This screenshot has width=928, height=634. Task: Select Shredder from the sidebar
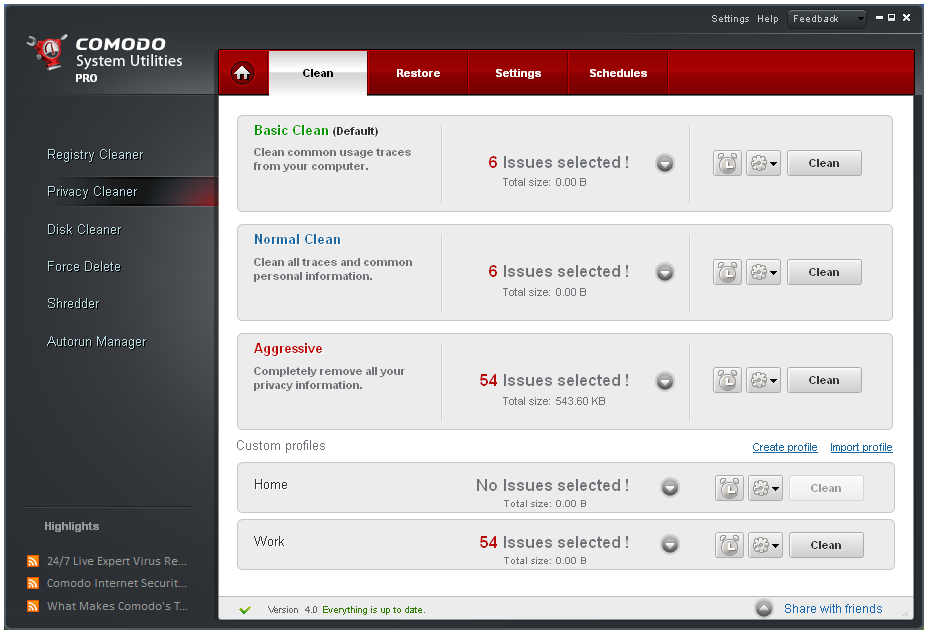76,303
